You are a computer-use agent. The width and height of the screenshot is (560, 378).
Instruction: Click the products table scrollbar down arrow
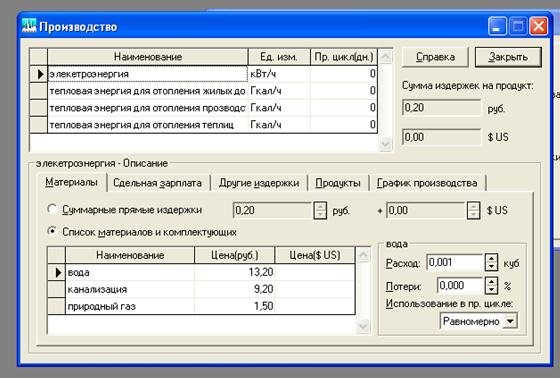tap(385, 144)
